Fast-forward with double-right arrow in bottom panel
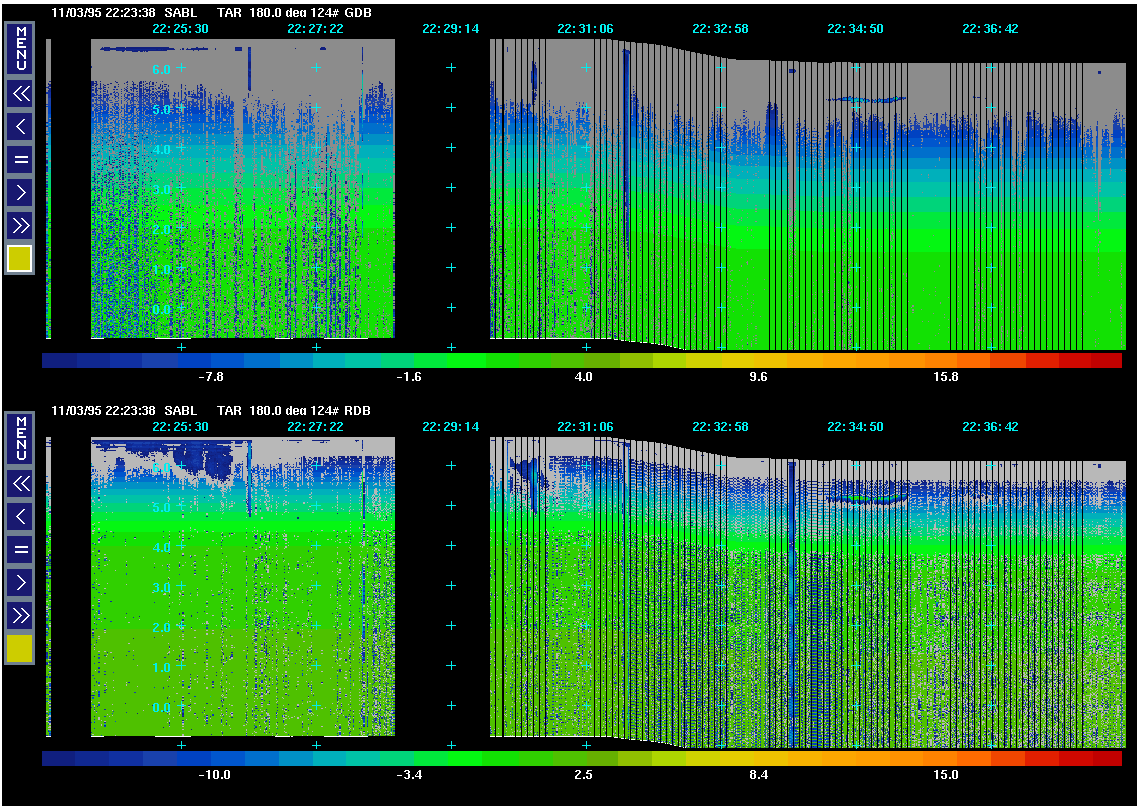 [x=20, y=615]
